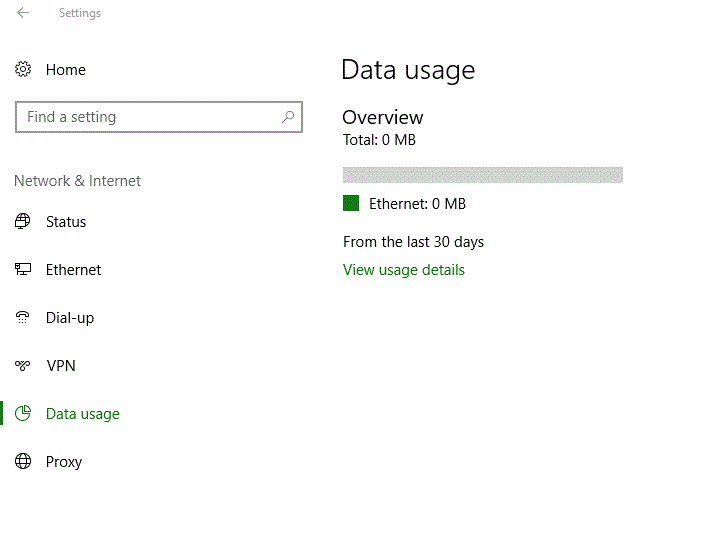
Task: Open View usage details link
Action: coord(404,270)
